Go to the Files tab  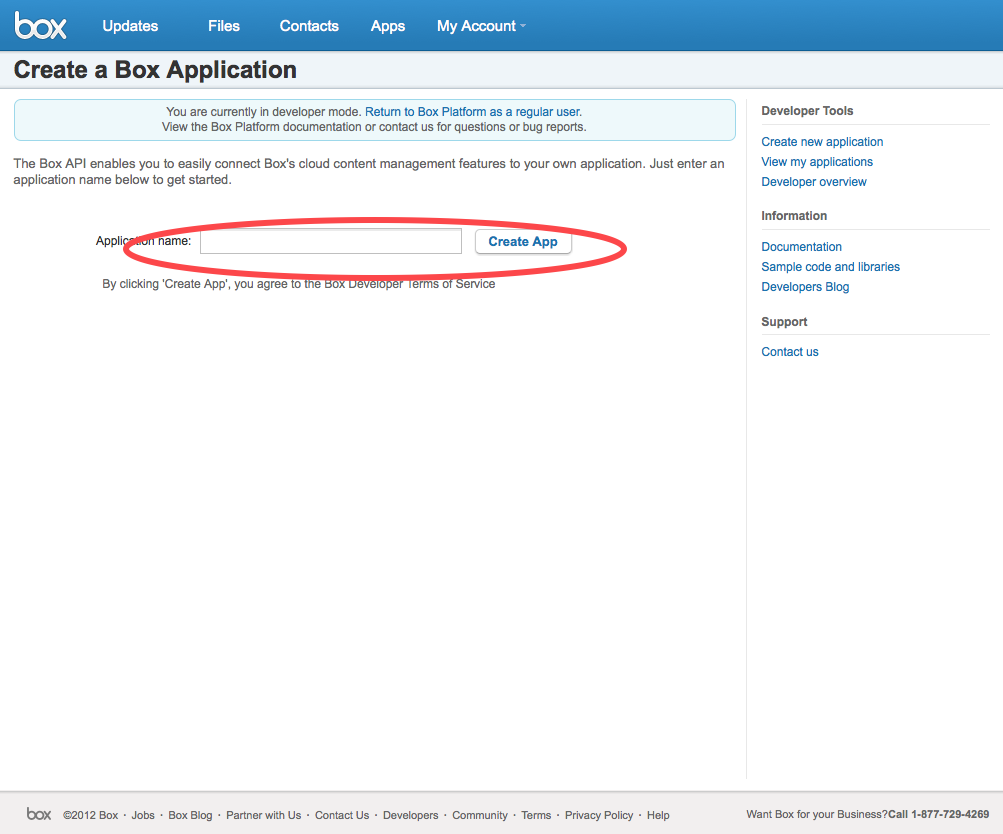224,26
